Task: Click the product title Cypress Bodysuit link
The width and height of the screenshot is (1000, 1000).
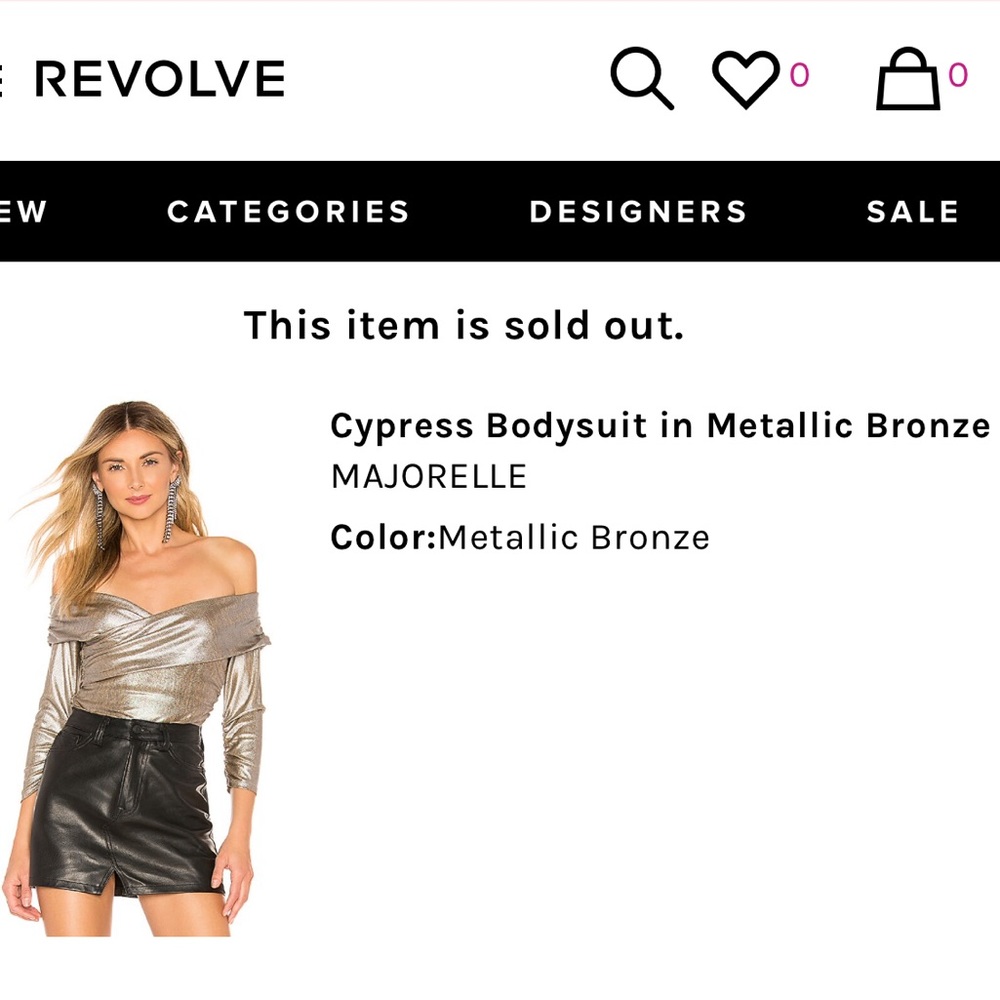Action: pos(659,426)
